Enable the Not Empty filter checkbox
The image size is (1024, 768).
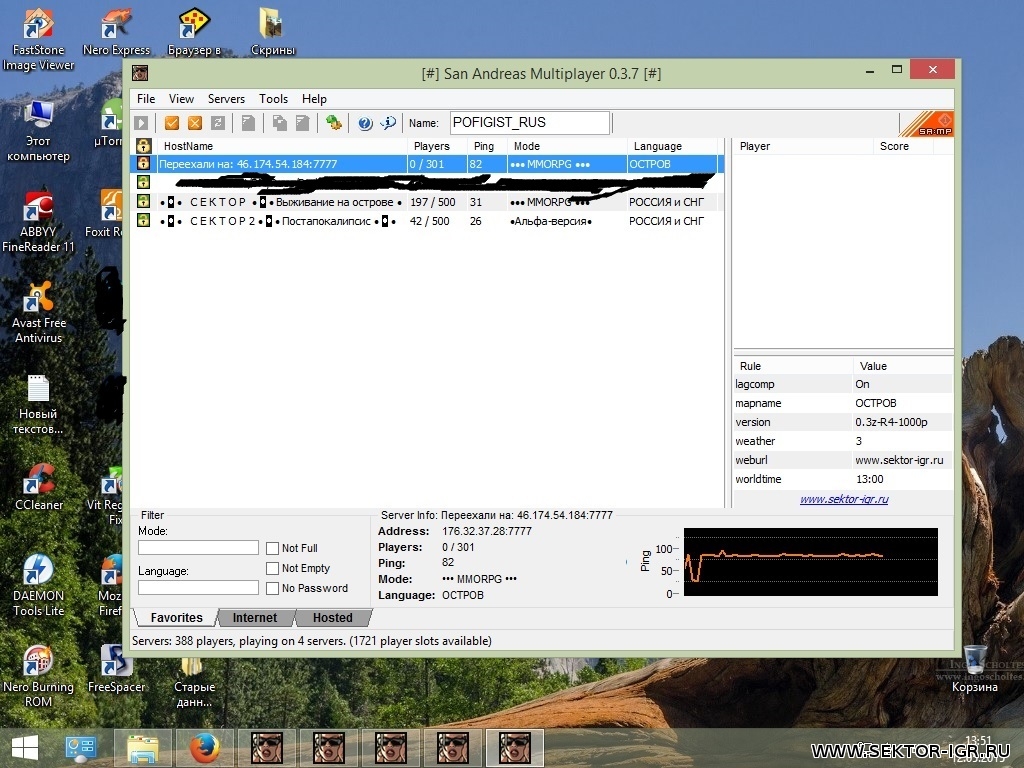pos(272,568)
